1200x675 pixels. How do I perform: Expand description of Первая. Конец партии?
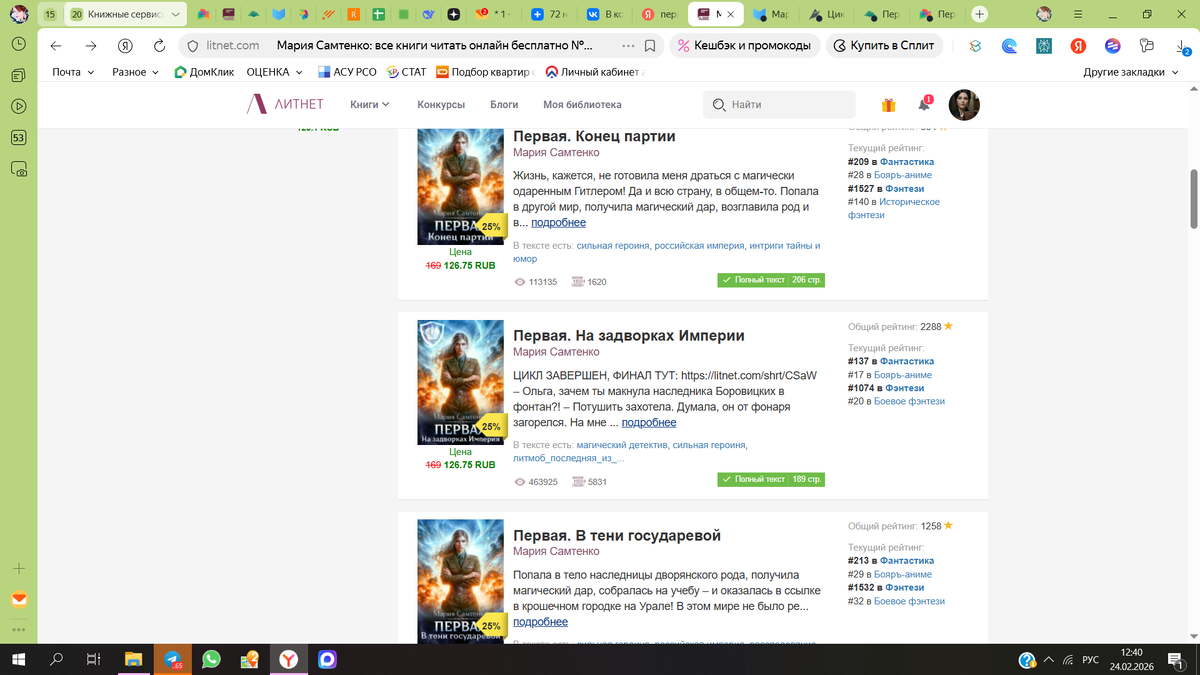(558, 223)
